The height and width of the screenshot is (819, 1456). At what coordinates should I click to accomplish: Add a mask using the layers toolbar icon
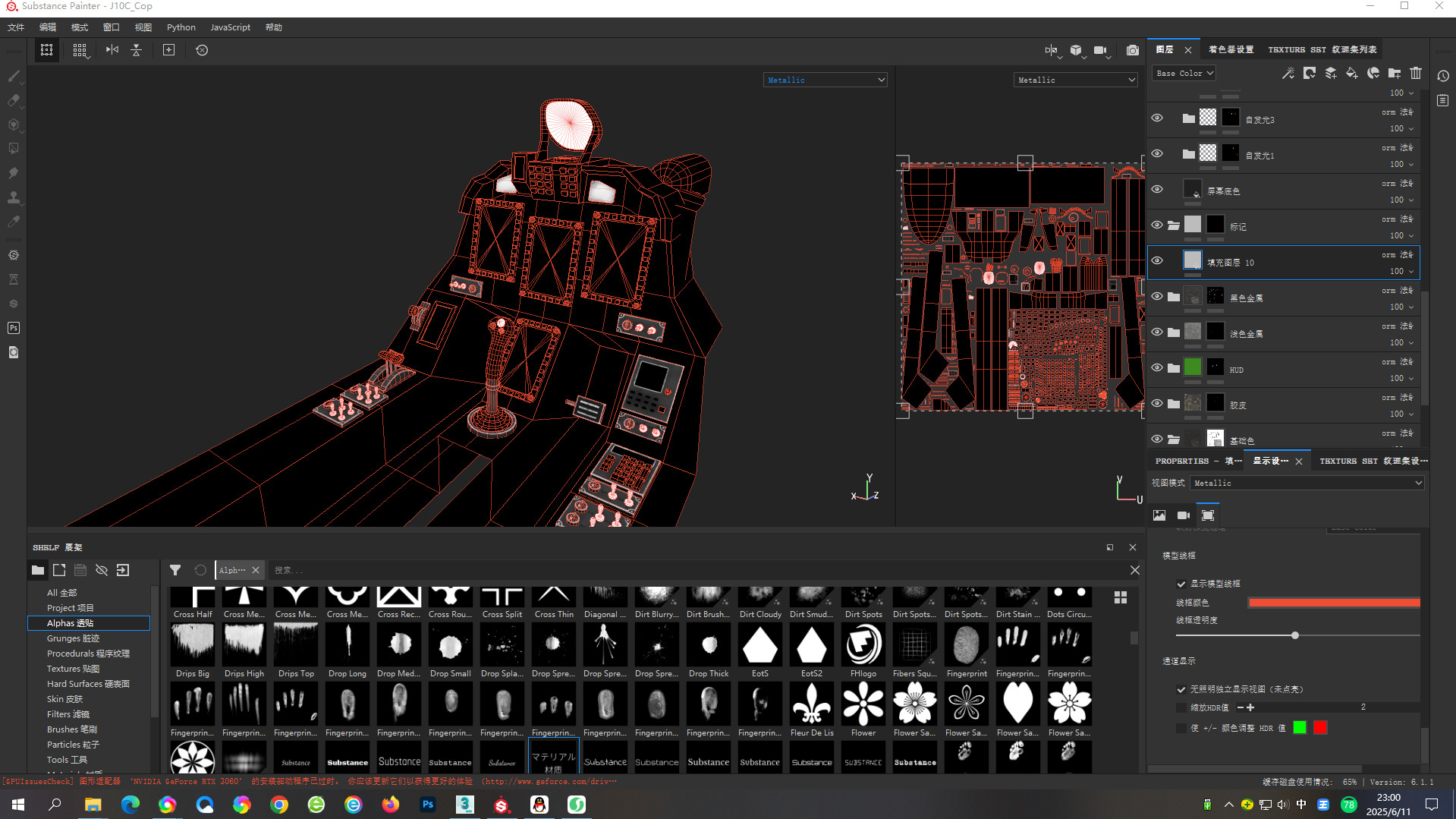[x=1310, y=73]
